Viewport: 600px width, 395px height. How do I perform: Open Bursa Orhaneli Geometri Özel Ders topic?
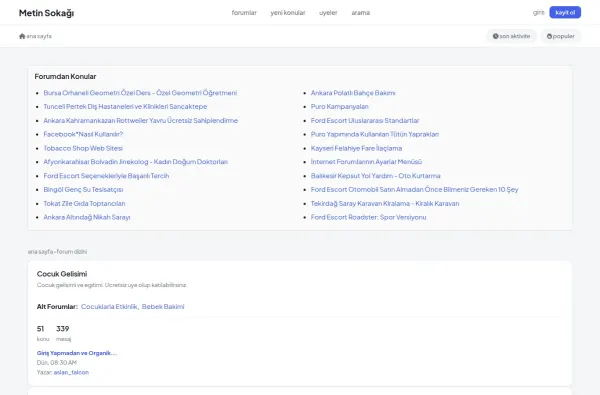[x=140, y=93]
